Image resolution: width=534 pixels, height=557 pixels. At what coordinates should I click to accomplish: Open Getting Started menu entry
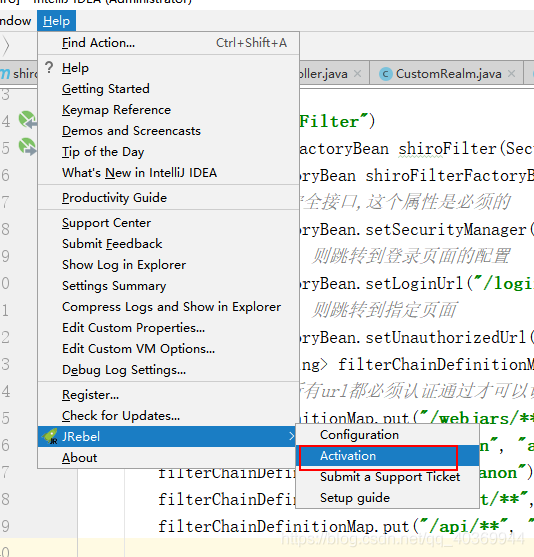pos(168,89)
